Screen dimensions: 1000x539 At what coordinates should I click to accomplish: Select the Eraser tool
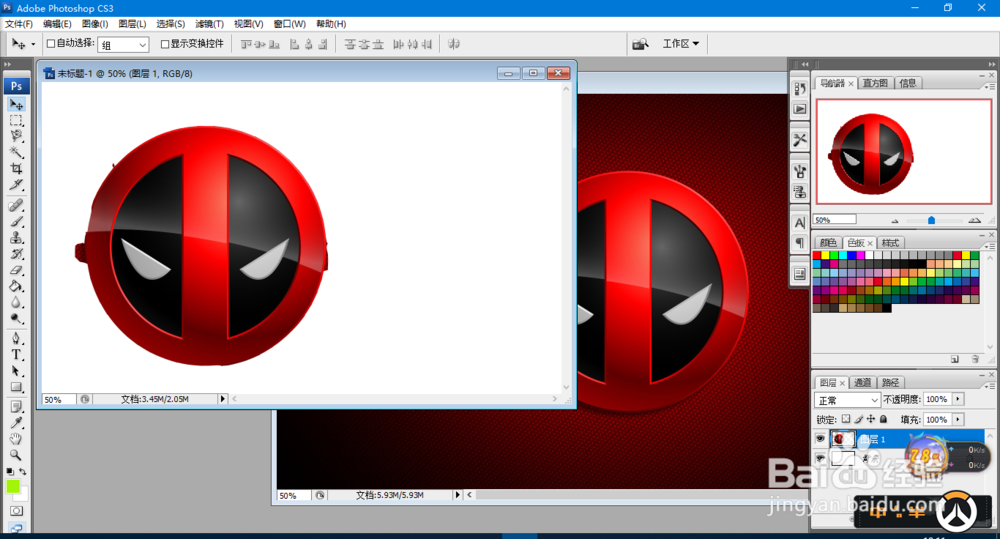click(x=17, y=270)
